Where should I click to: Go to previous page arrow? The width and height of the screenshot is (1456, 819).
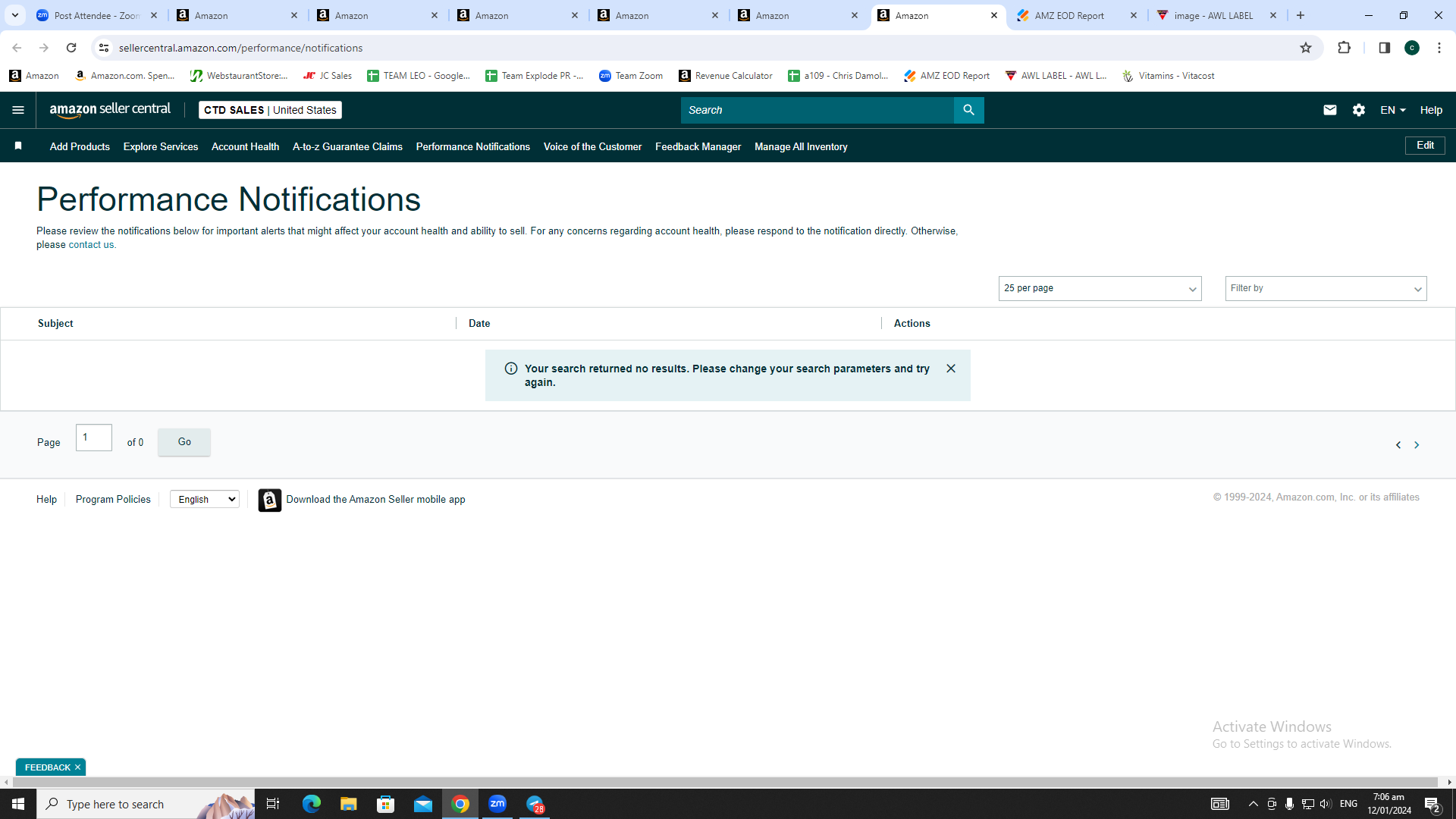point(1398,445)
